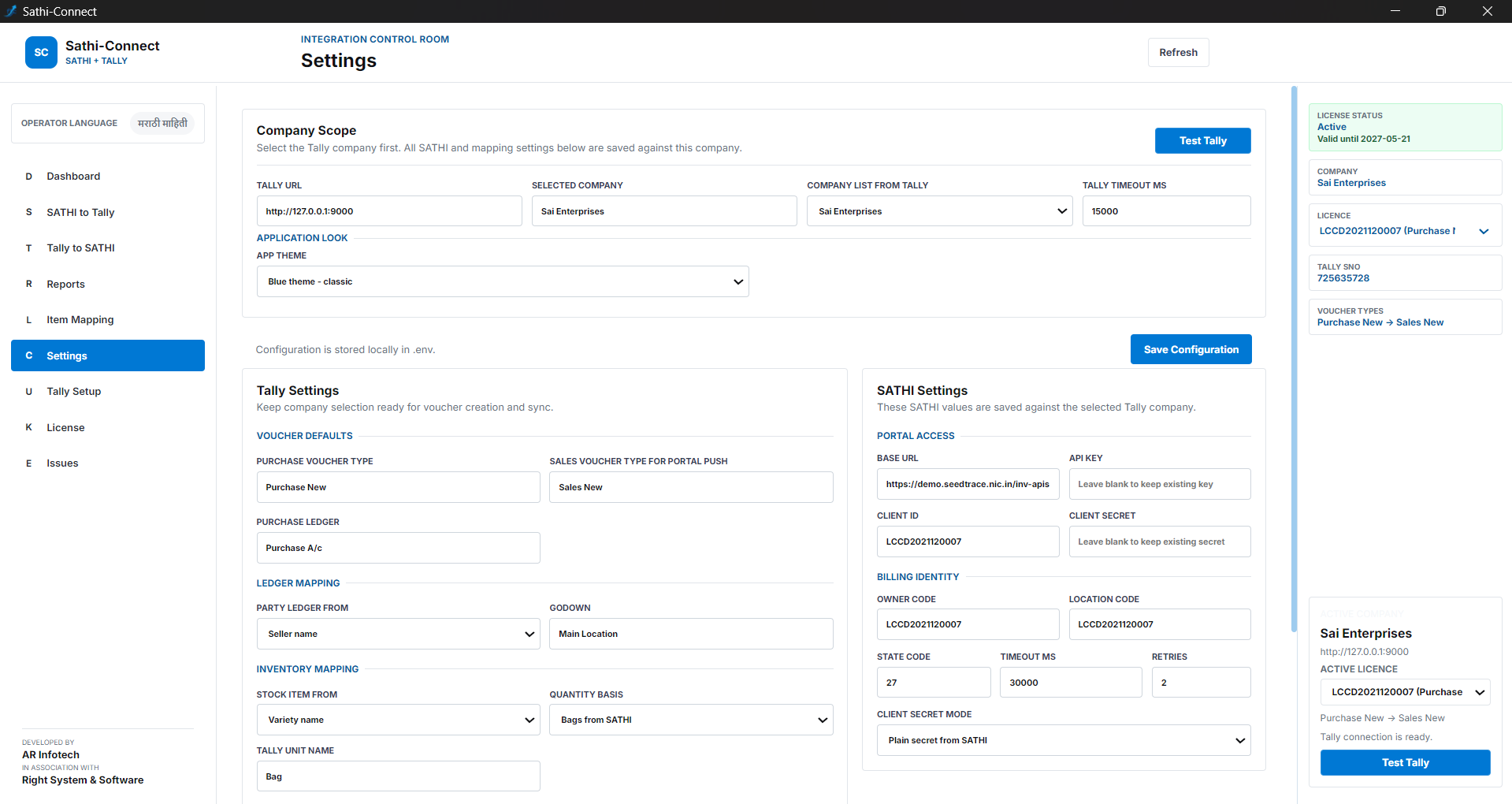Click Voucher Types Purchase New → Sales New
This screenshot has width=1512, height=804.
point(1380,322)
